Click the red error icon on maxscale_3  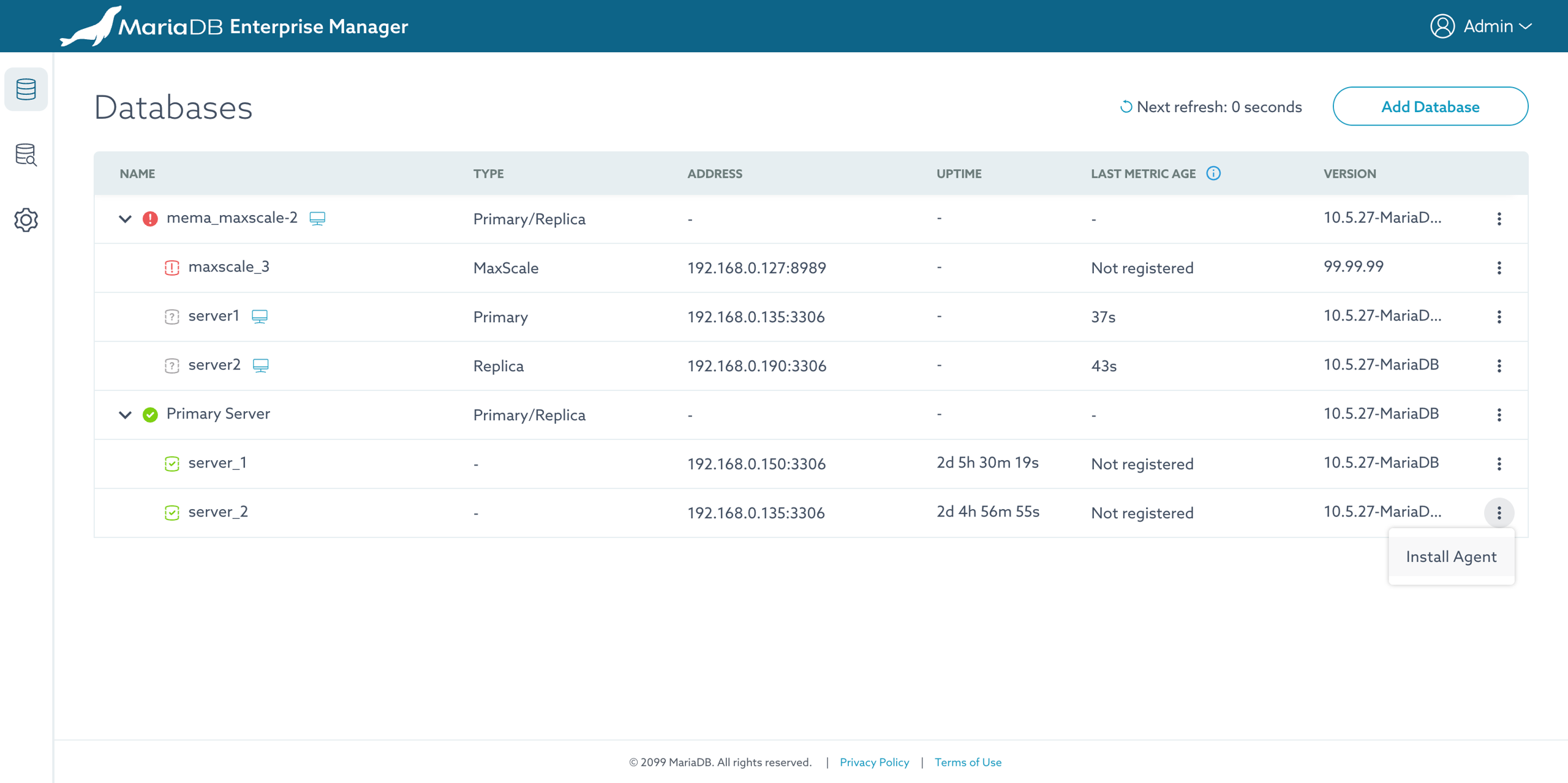click(x=171, y=268)
